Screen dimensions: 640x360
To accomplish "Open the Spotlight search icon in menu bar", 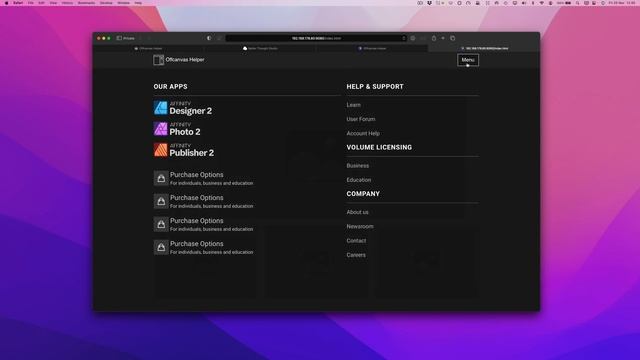I will click(578, 3).
